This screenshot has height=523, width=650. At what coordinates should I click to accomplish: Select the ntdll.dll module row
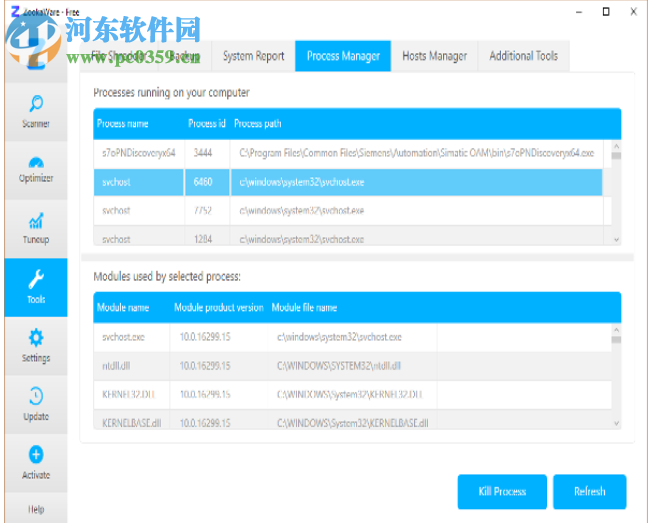tap(352, 366)
